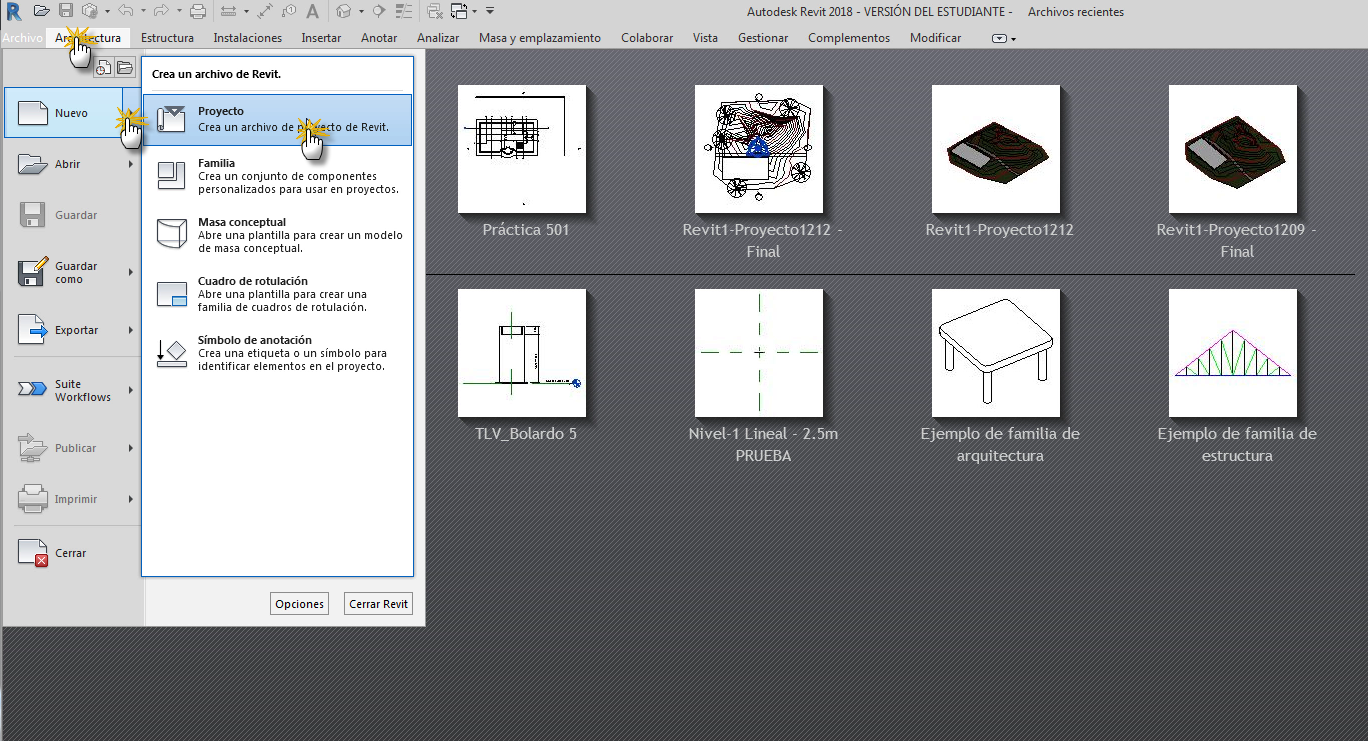
Task: Open the TLV_Bolardo 5 family thumbnail
Action: [x=522, y=353]
